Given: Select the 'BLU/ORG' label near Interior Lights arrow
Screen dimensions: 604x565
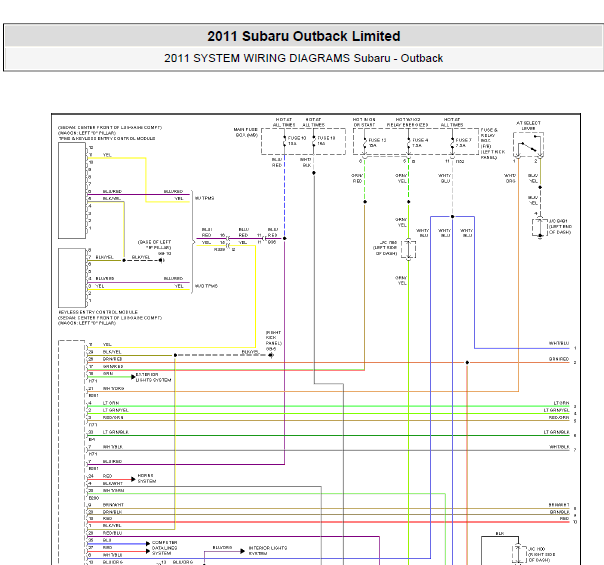Looking at the screenshot, I should coord(222,547).
